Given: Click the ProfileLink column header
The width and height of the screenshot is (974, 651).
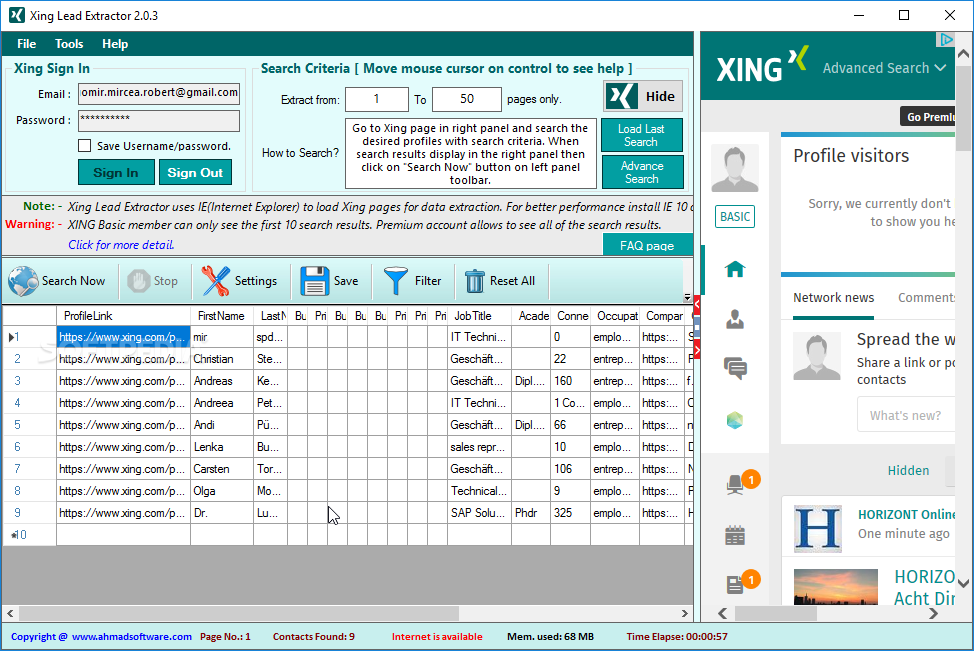Looking at the screenshot, I should click(x=124, y=316).
